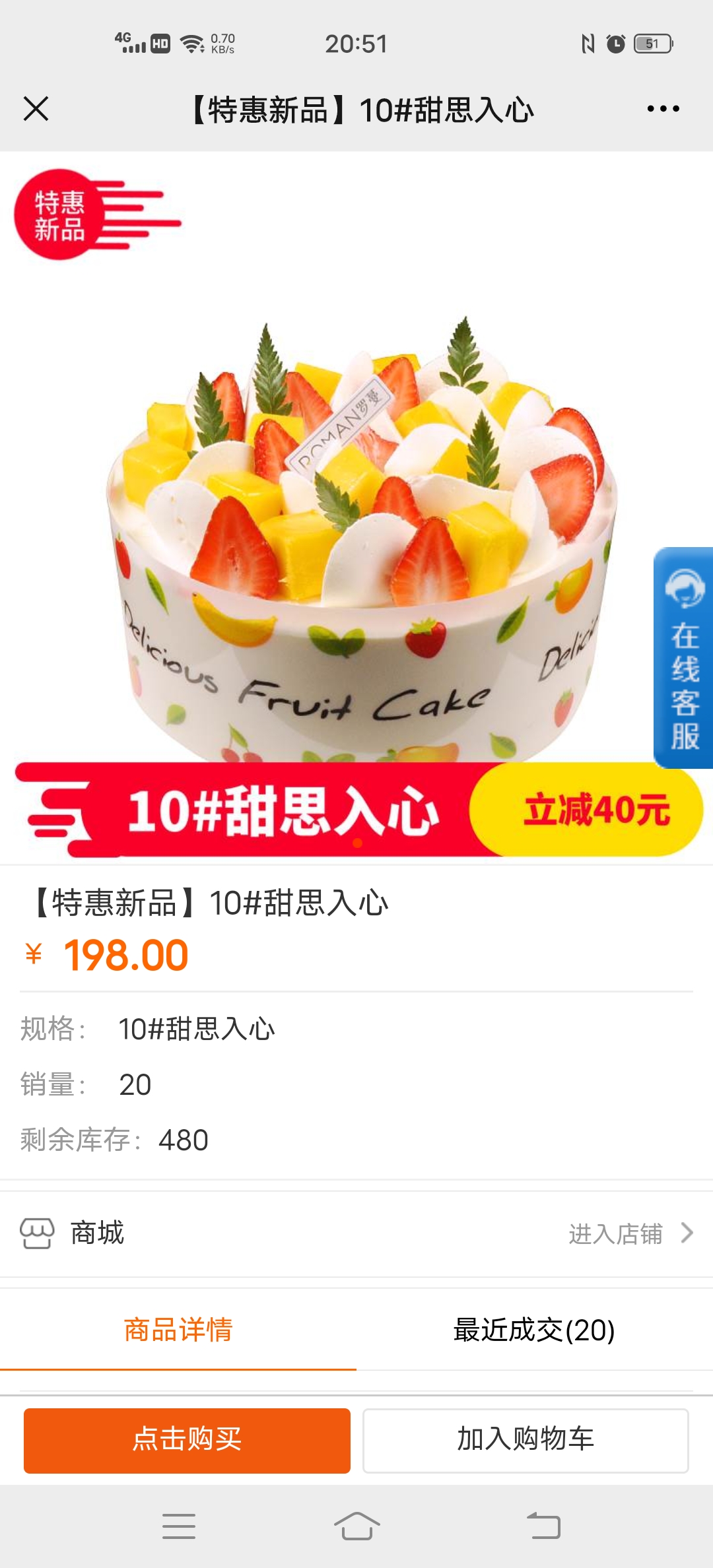Select the 10#甜思入心 specification option
Viewport: 713px width, 1568px height.
pos(197,1029)
